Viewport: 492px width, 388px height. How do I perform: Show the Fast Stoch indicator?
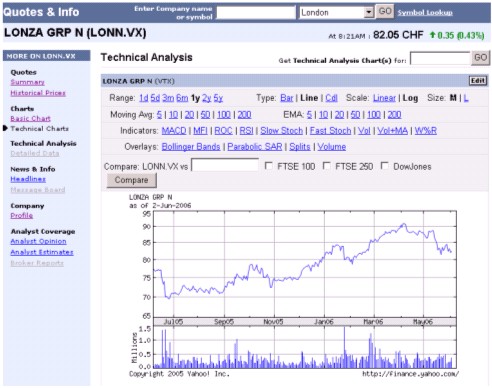(330, 131)
